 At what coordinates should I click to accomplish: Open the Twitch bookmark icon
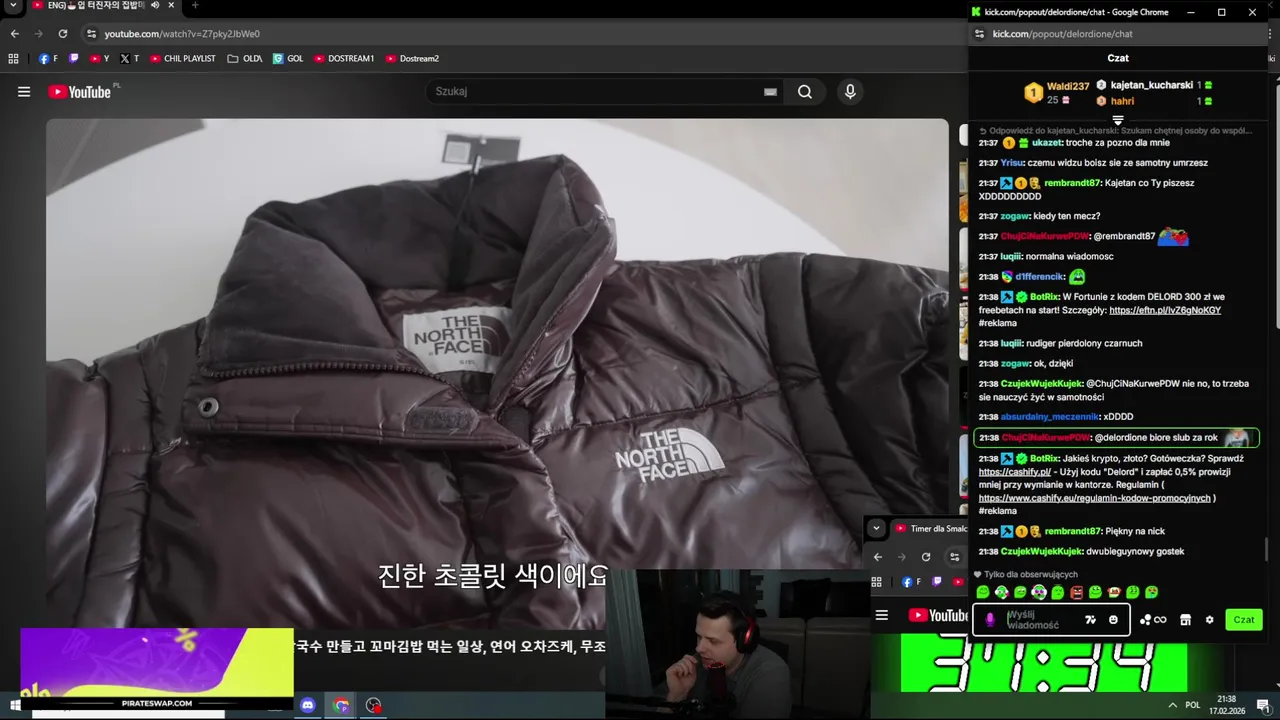point(73,59)
